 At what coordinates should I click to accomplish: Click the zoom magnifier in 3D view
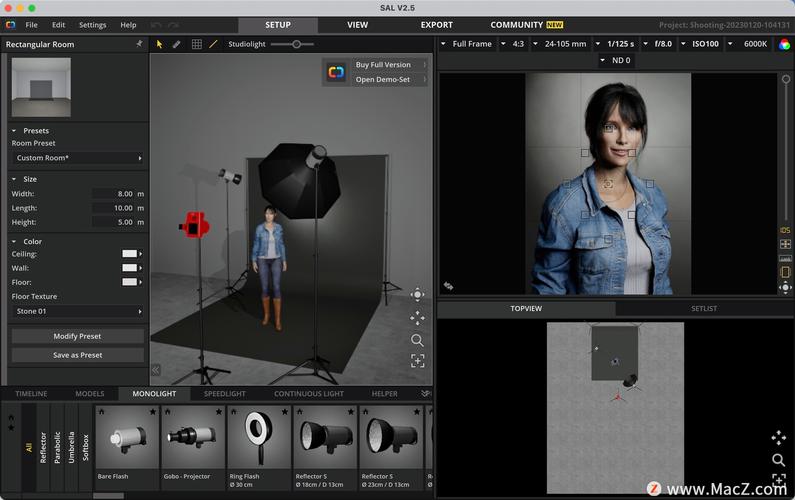417,340
